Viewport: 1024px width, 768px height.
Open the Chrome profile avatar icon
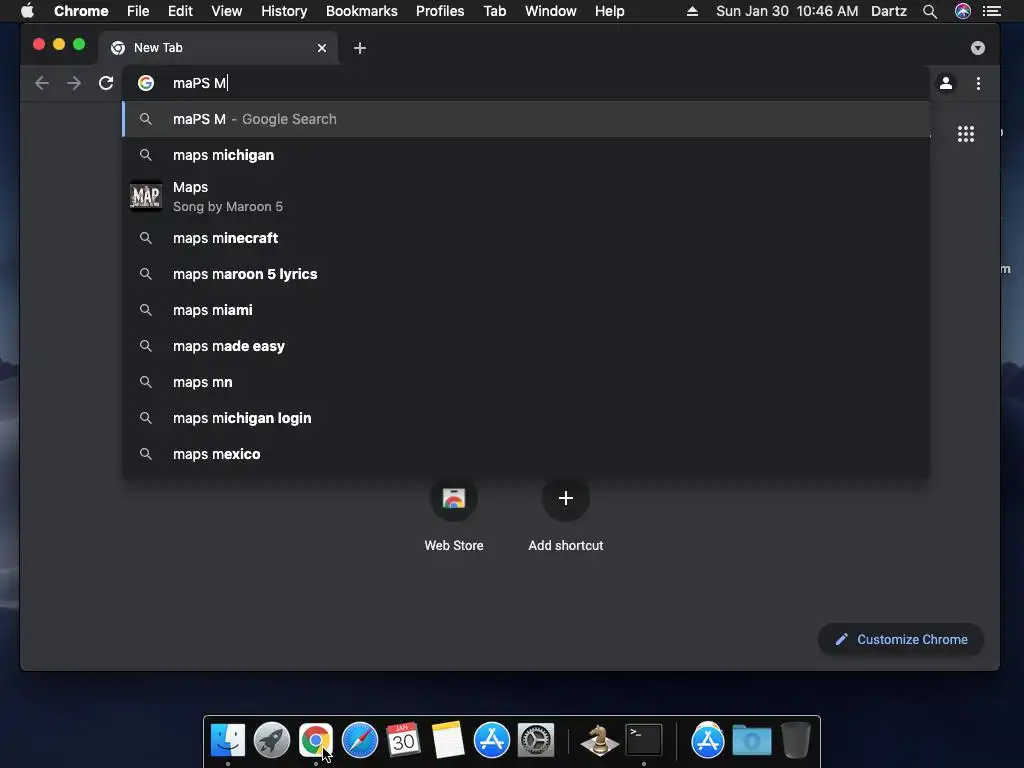[x=946, y=83]
